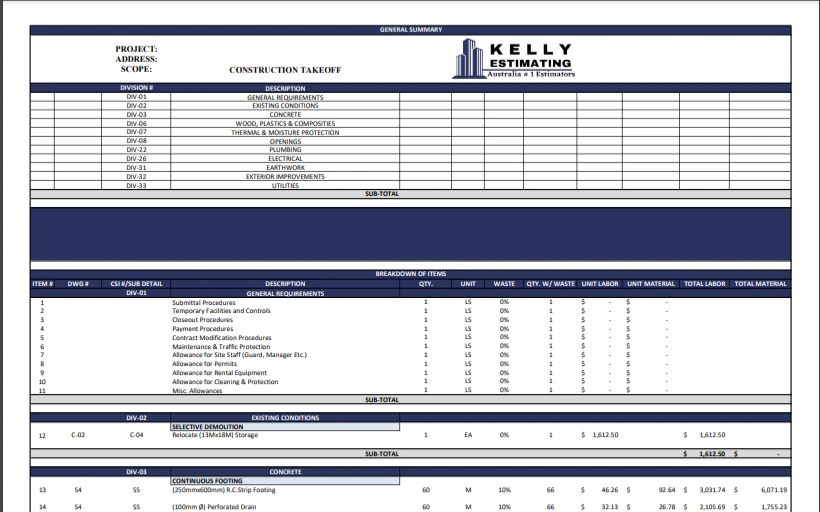The width and height of the screenshot is (820, 512).
Task: Click the 'OPENINGS' description cell
Action: tap(285, 141)
